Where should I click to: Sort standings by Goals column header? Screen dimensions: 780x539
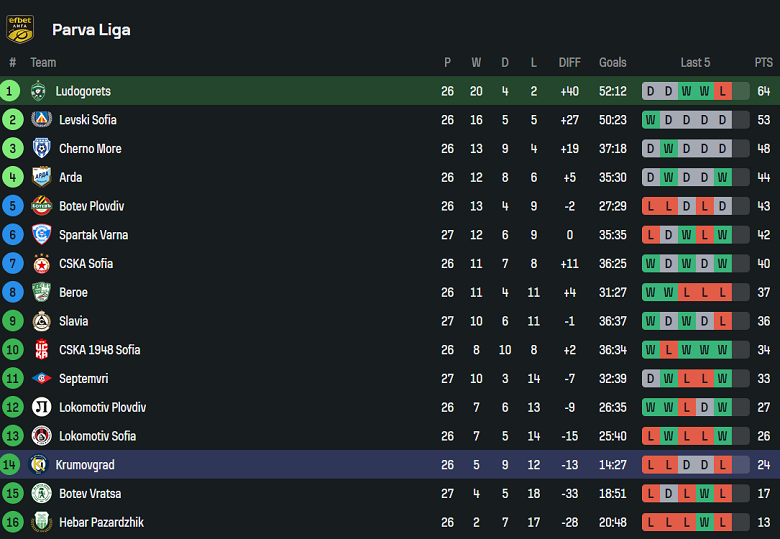613,62
